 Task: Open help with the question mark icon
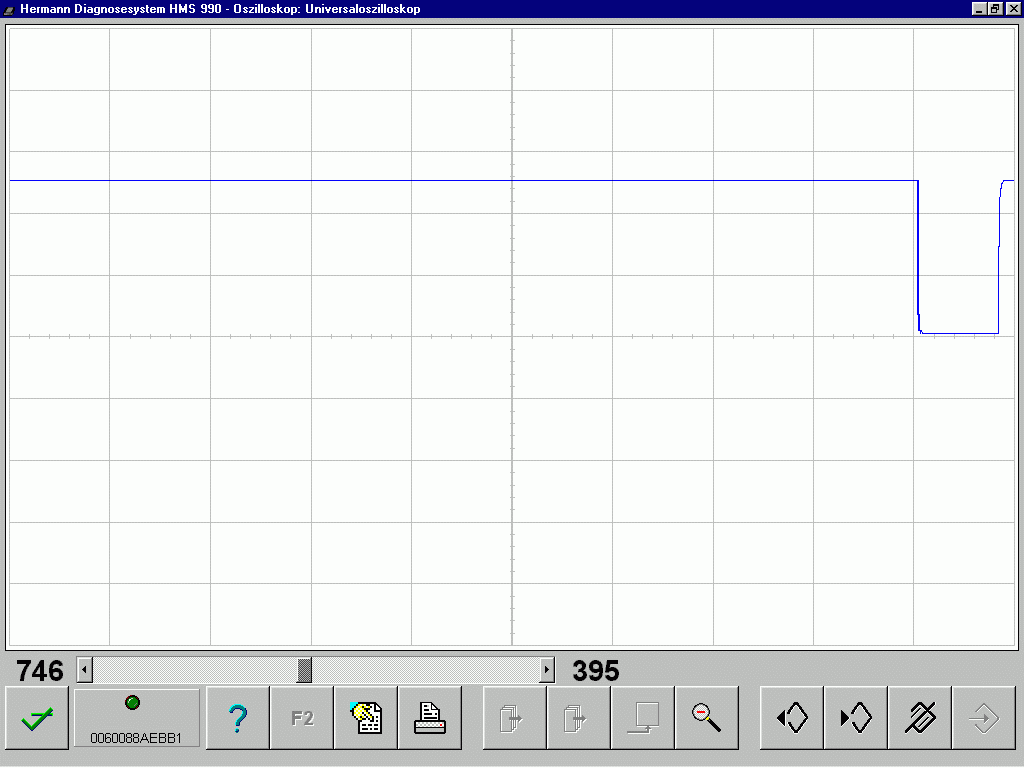[x=238, y=718]
